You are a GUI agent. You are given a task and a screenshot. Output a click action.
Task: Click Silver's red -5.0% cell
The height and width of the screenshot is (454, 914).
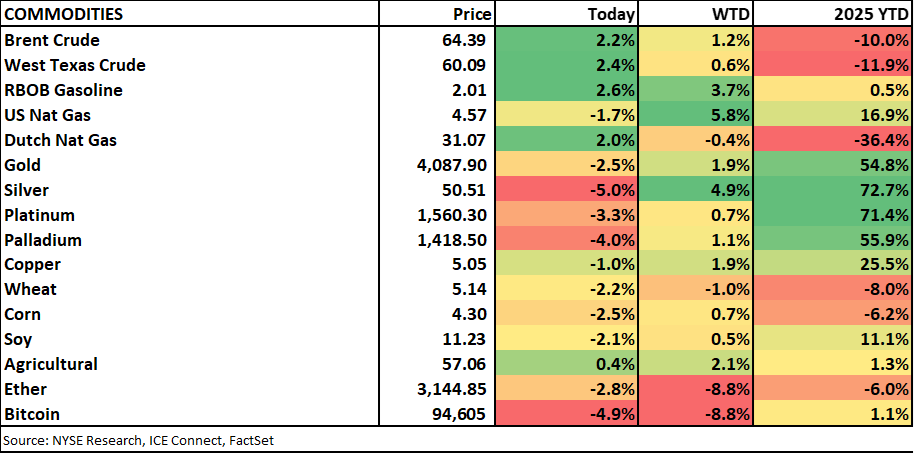[x=568, y=190]
